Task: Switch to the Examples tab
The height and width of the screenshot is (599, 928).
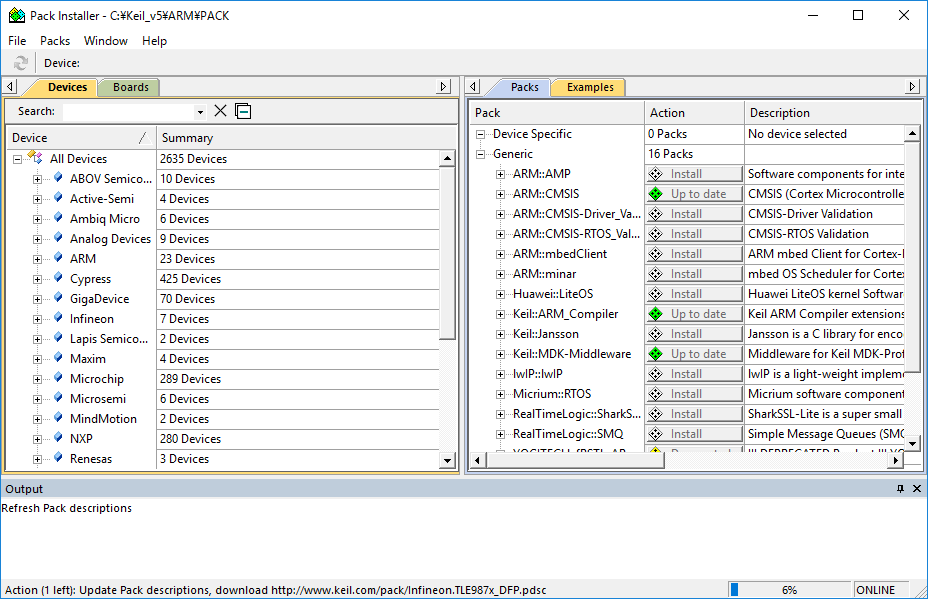Action: pyautogui.click(x=589, y=87)
